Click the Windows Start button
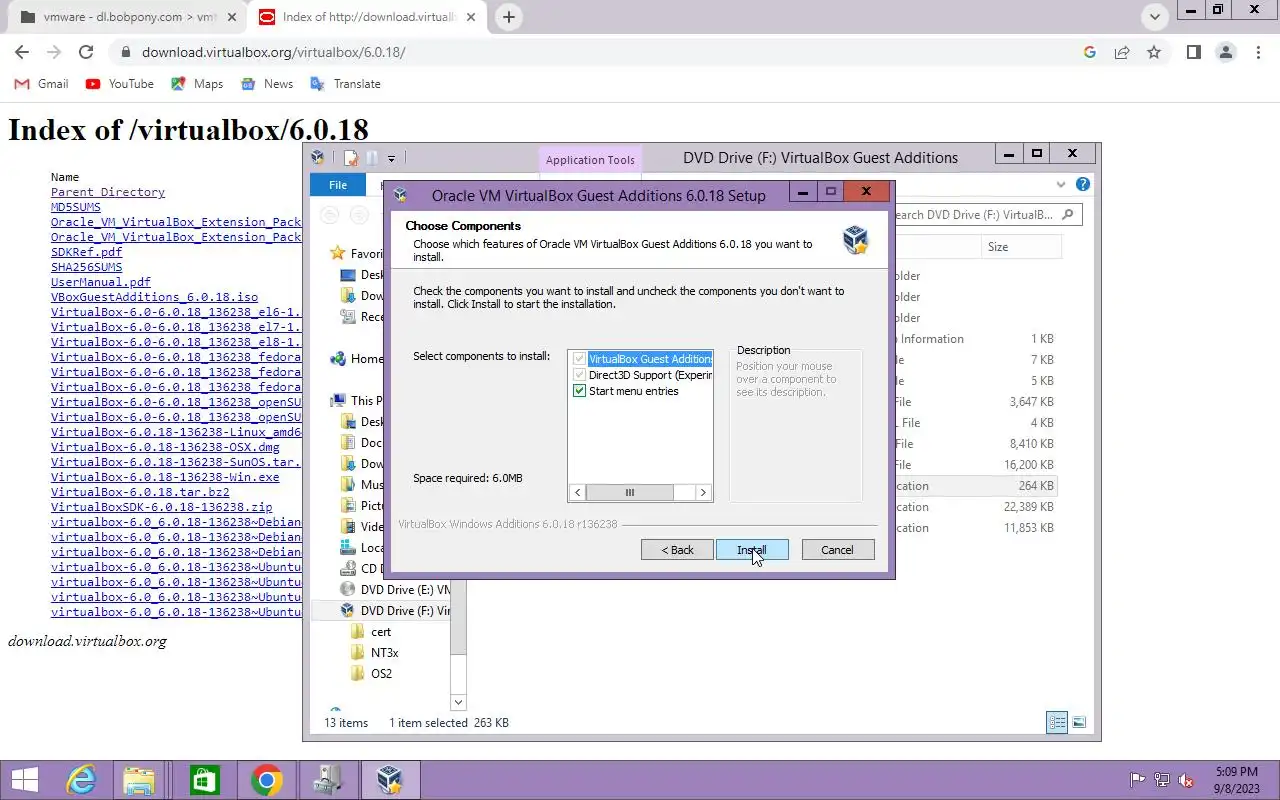 pyautogui.click(x=24, y=780)
